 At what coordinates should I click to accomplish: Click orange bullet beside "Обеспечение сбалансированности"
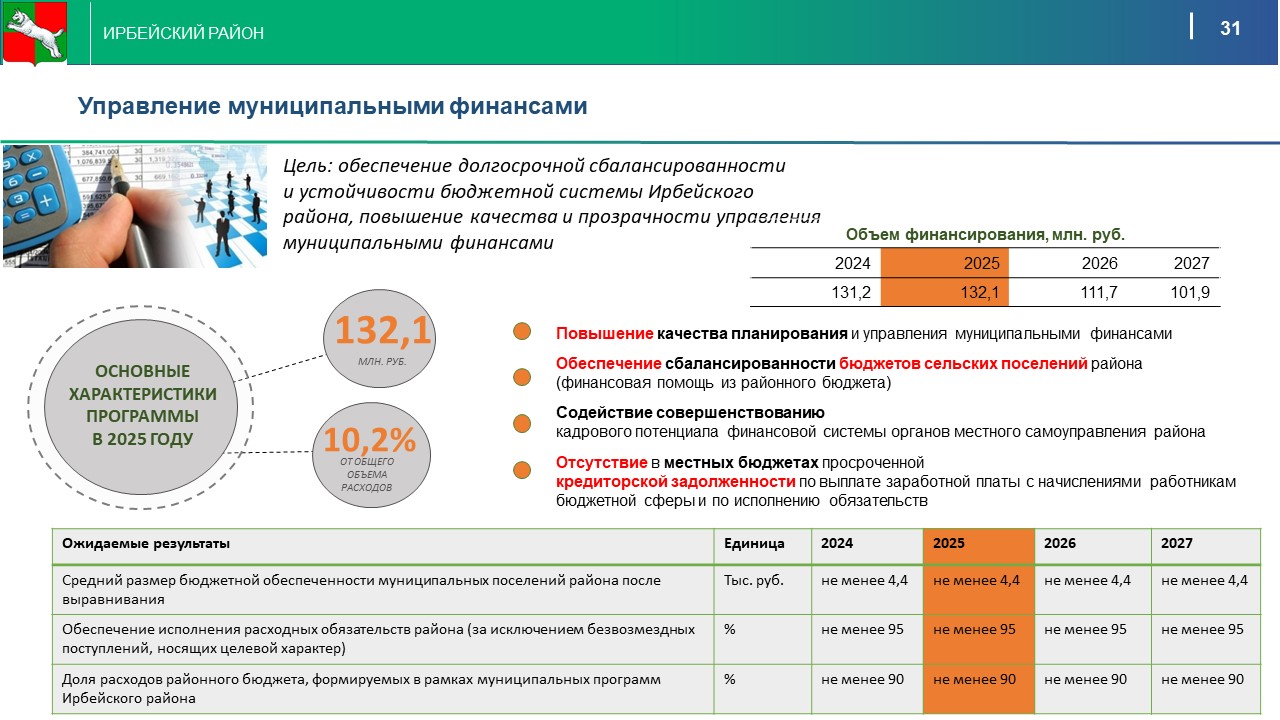point(521,377)
